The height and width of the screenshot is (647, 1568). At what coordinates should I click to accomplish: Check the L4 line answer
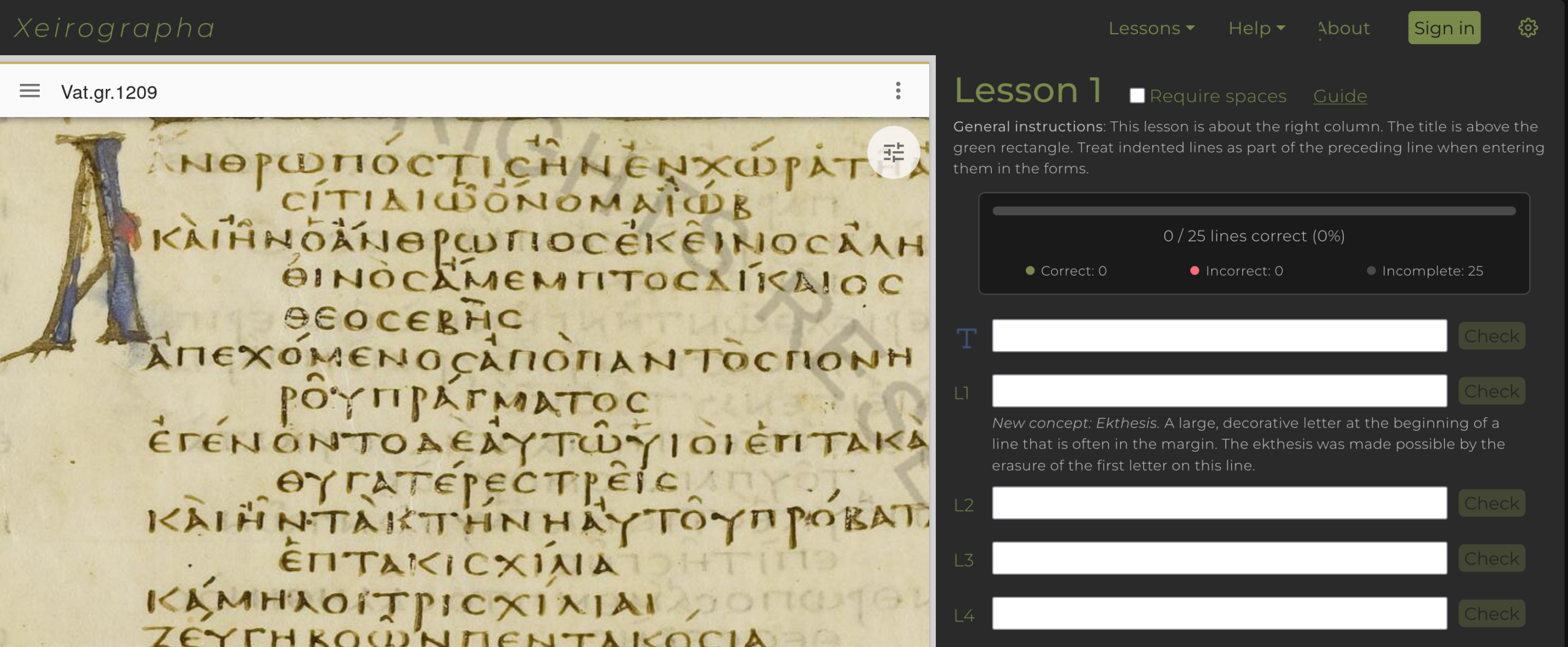pyautogui.click(x=1491, y=613)
